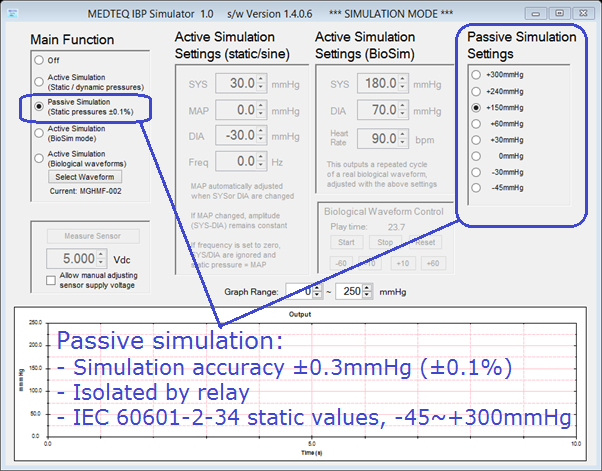Skip waveform forward 60 seconds
Image resolution: width=602 pixels, height=471 pixels.
click(x=433, y=263)
